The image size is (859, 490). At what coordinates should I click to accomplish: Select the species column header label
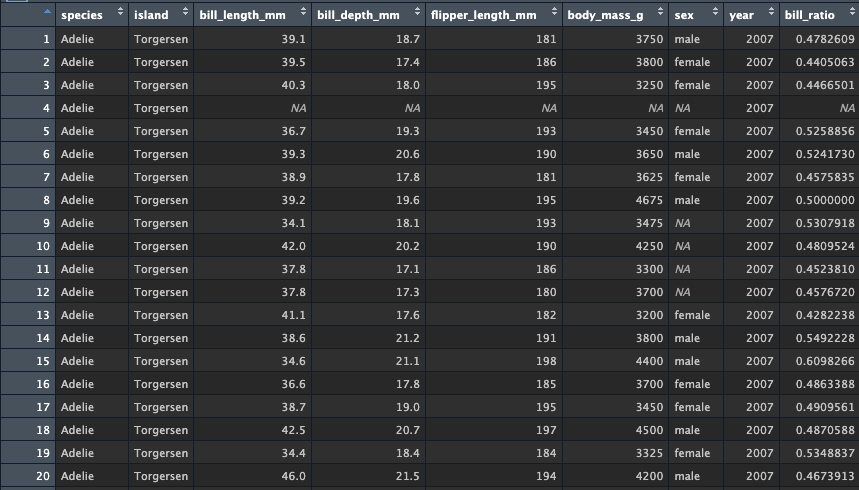tap(82, 15)
